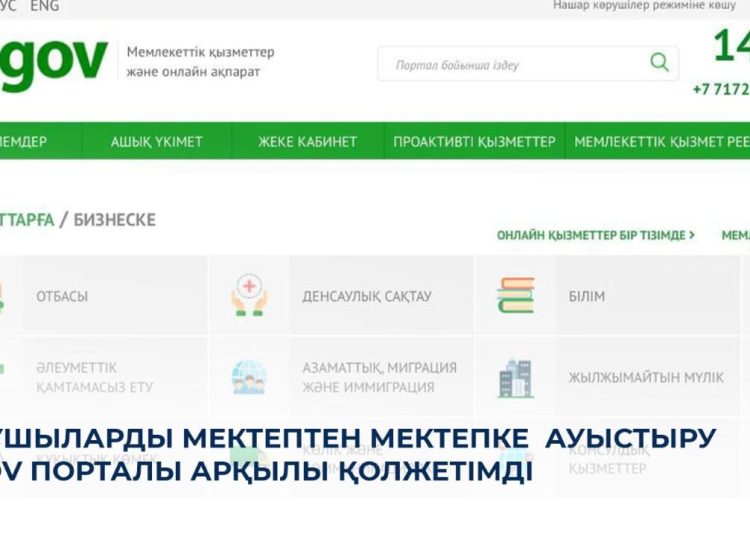750x536 pixels.
Task: Switch to the БИЗНЕСКЕ tab
Action: pyautogui.click(x=115, y=220)
